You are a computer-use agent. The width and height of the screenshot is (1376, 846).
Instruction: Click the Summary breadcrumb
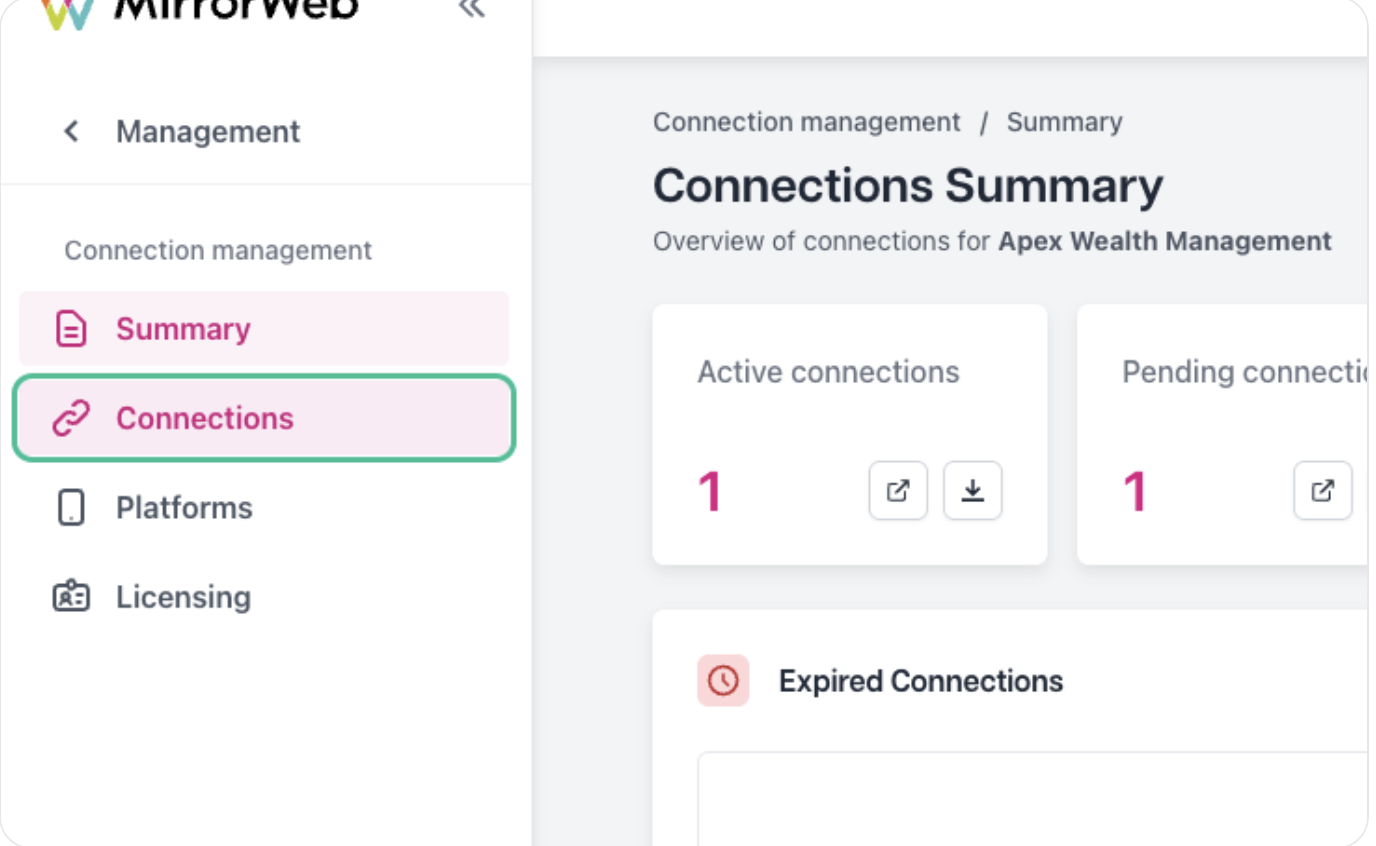tap(1064, 122)
